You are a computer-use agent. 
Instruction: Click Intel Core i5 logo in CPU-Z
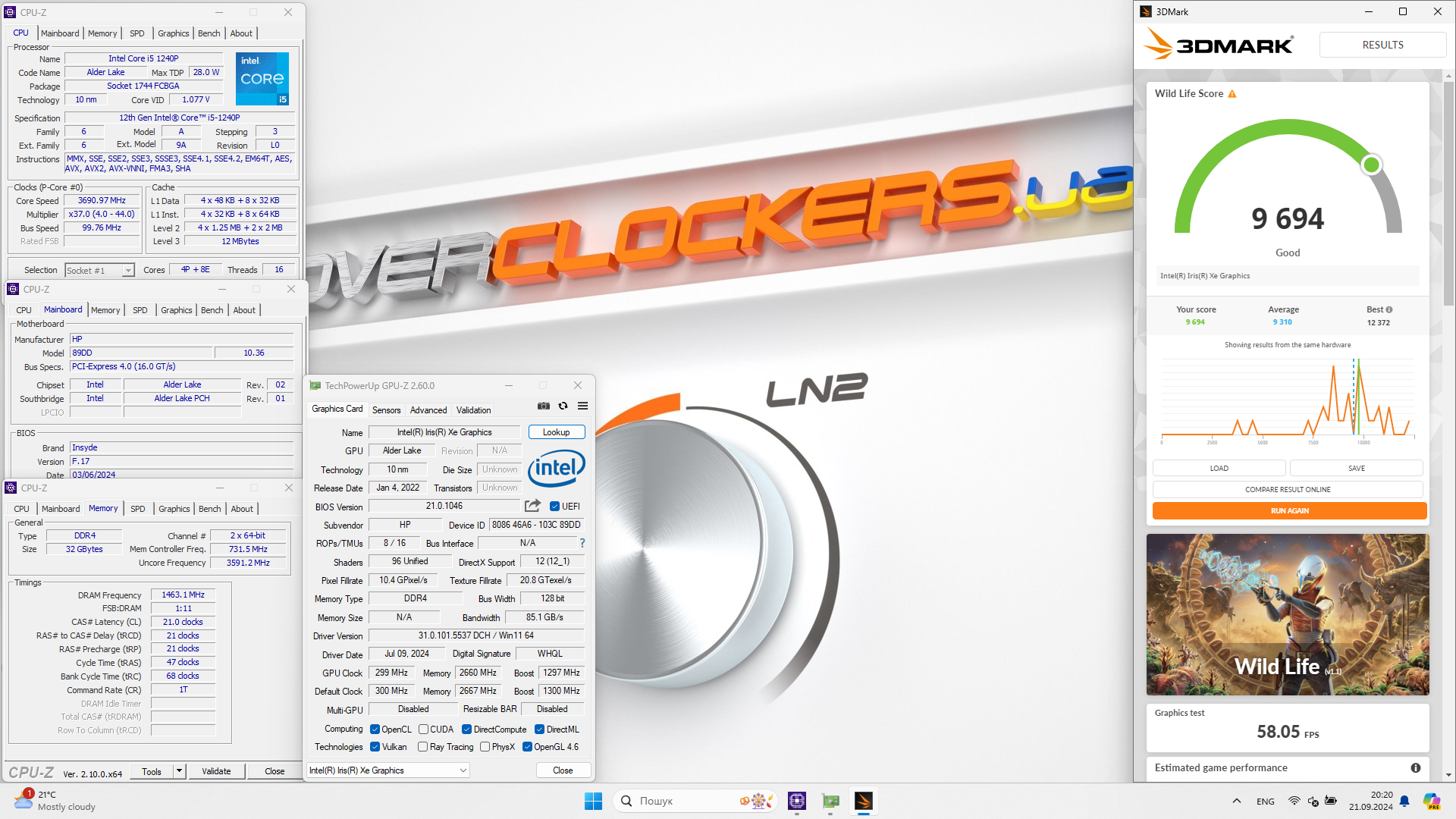click(x=262, y=79)
